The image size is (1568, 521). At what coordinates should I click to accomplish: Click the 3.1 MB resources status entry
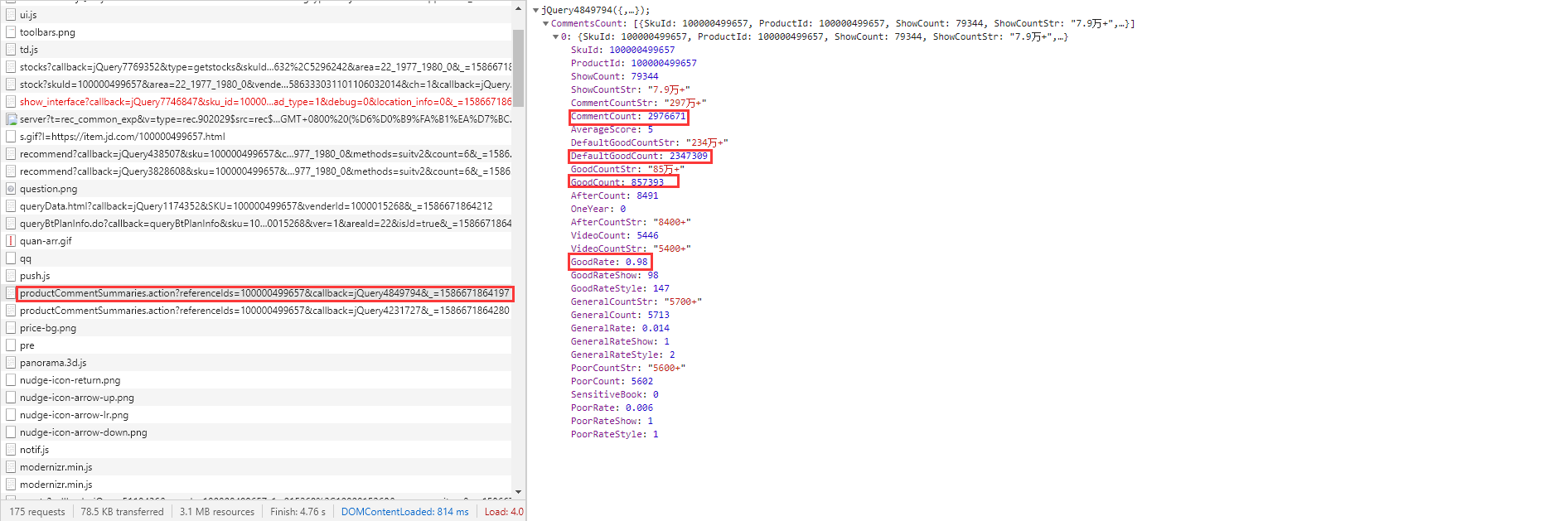217,512
